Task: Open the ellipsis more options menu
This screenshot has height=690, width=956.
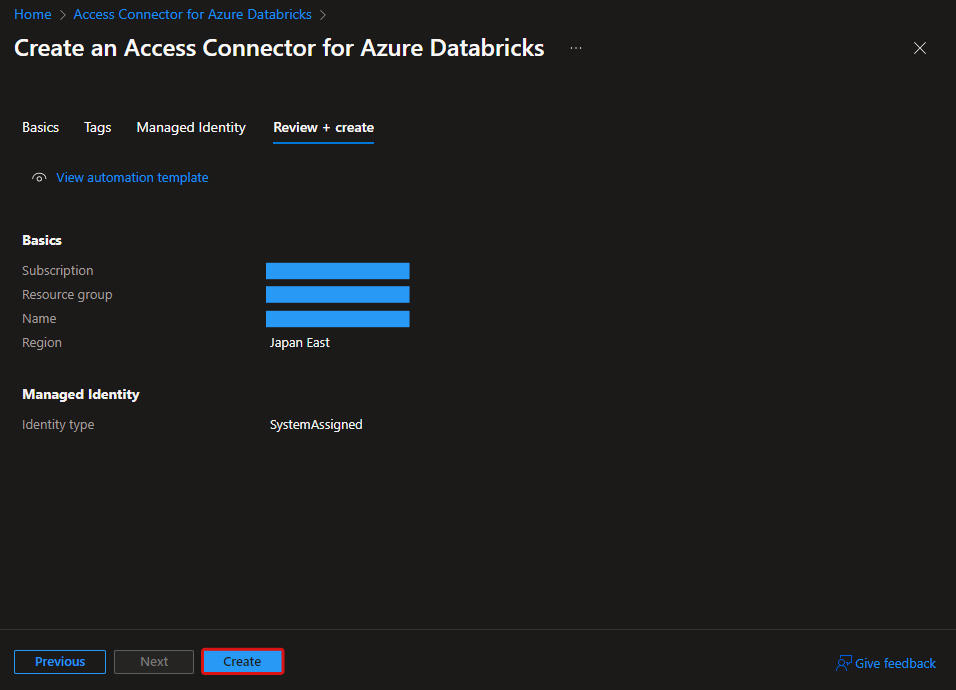Action: 576,48
